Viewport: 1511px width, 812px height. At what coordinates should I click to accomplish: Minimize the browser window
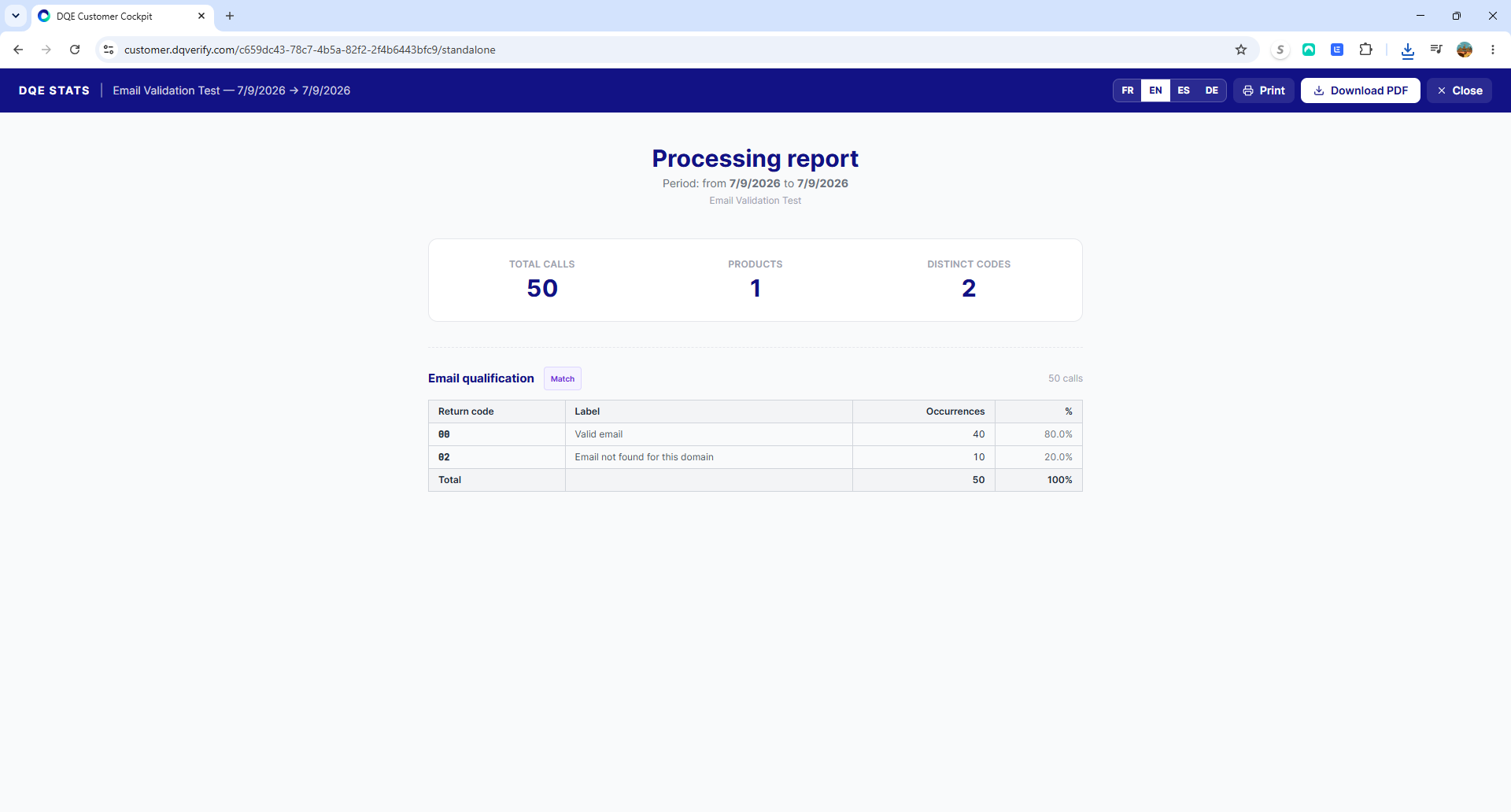[x=1420, y=16]
